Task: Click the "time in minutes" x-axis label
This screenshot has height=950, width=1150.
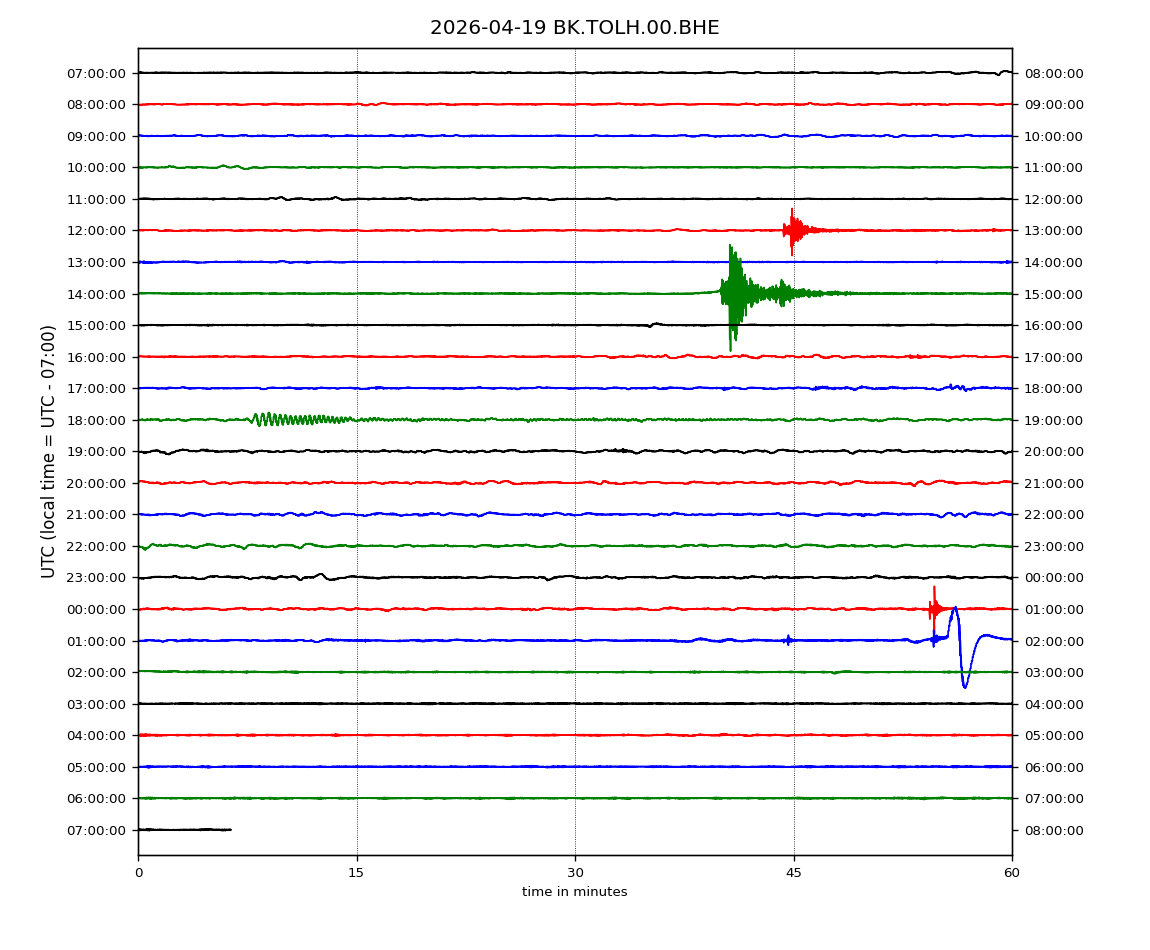Action: click(574, 892)
